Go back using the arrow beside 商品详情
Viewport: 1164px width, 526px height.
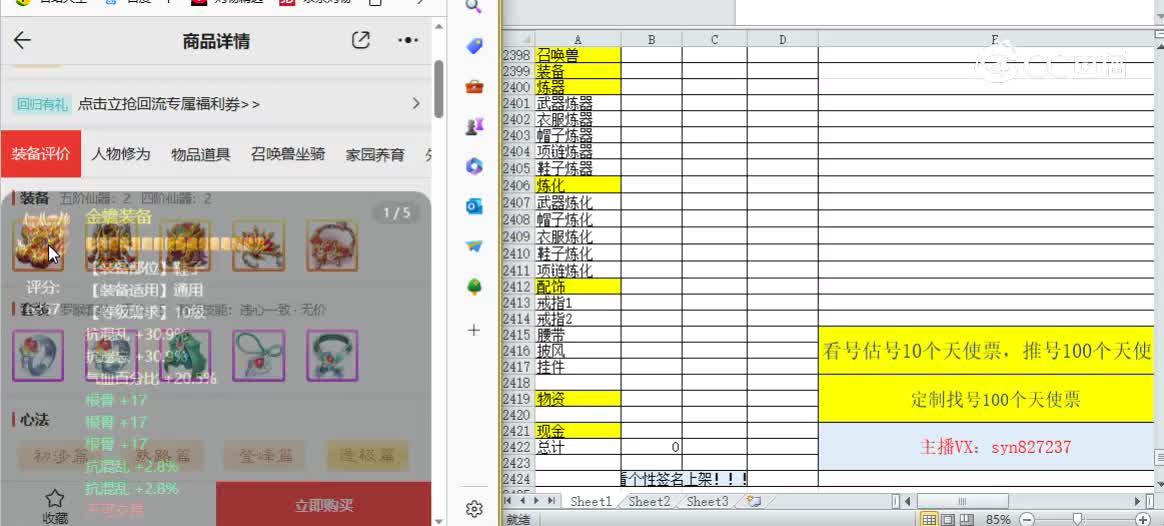click(x=22, y=40)
